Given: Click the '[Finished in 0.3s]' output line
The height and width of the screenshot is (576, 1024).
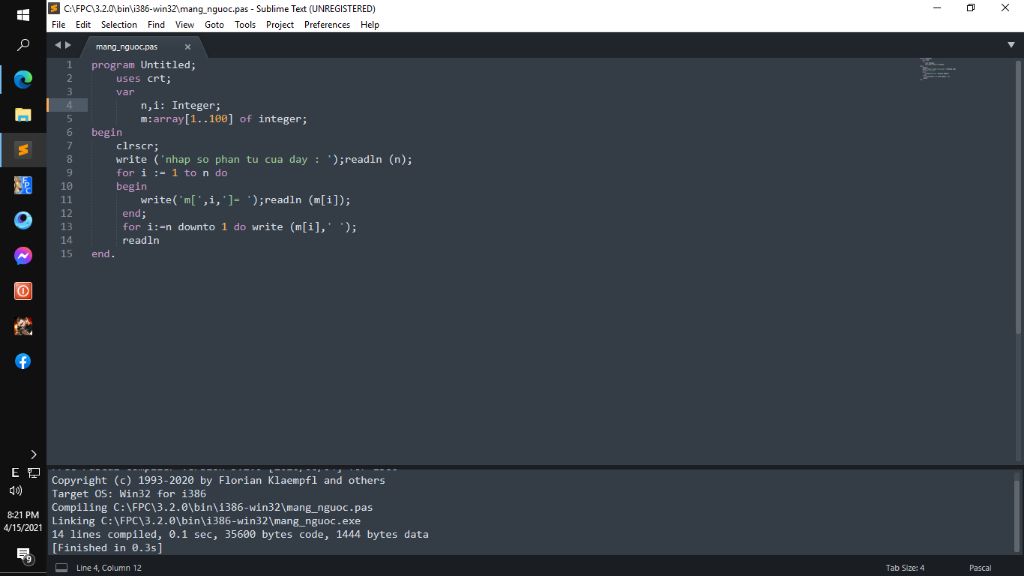Looking at the screenshot, I should pyautogui.click(x=107, y=548).
